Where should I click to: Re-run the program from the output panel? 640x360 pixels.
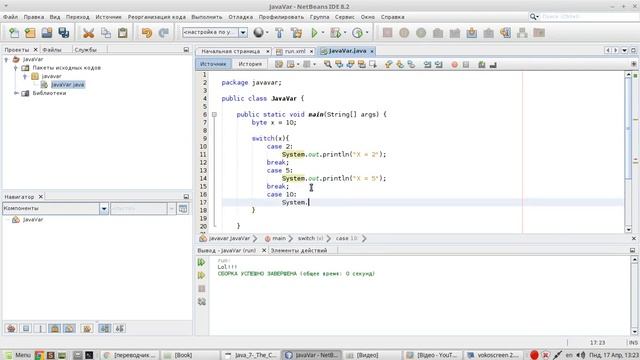pyautogui.click(x=202, y=262)
